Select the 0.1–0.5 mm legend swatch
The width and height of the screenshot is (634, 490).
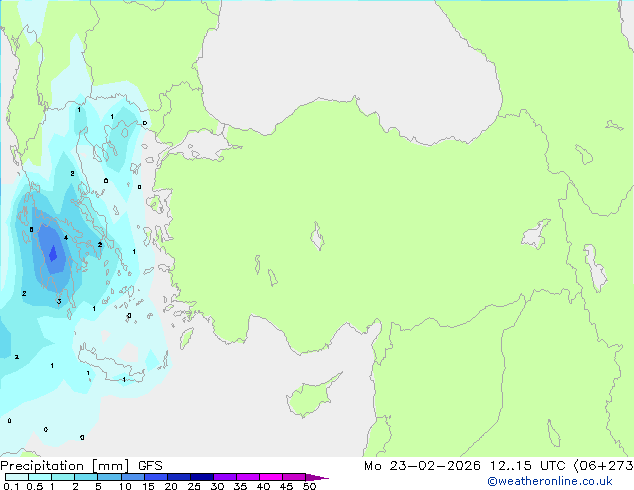click(x=17, y=477)
